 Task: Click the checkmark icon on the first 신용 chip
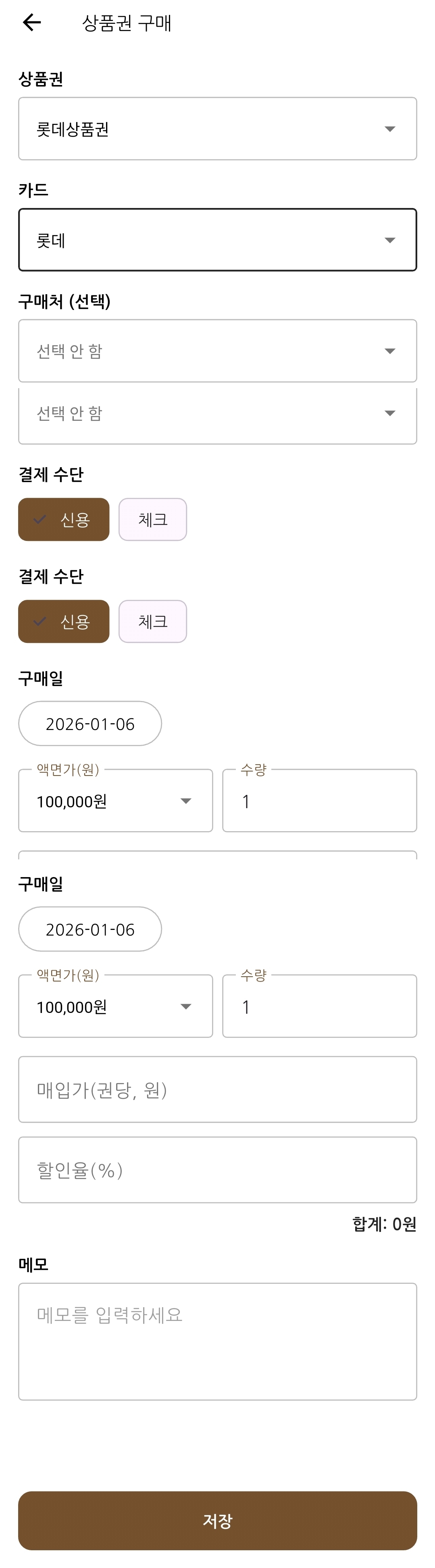[x=40, y=520]
